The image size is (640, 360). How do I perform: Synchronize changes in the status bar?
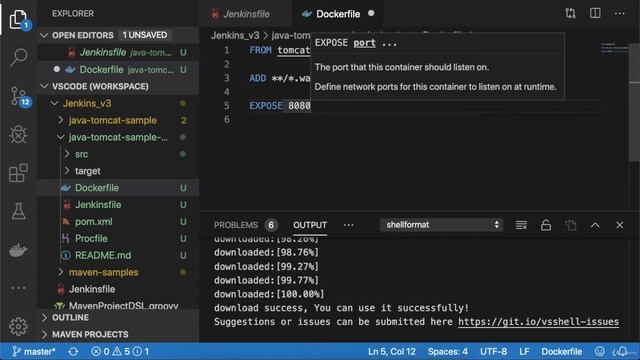pos(73,351)
